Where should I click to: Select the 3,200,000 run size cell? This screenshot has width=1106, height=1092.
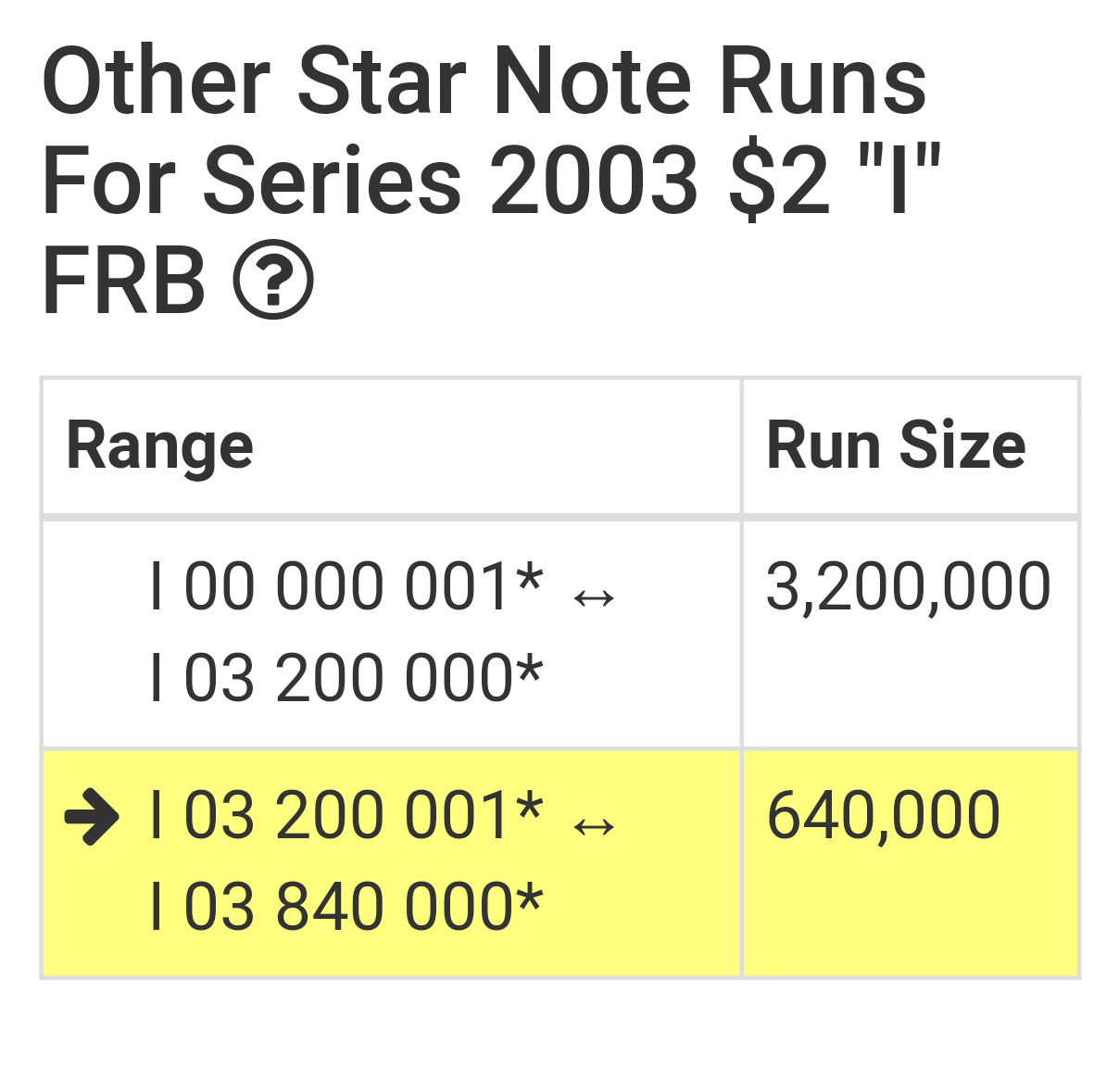910,634
